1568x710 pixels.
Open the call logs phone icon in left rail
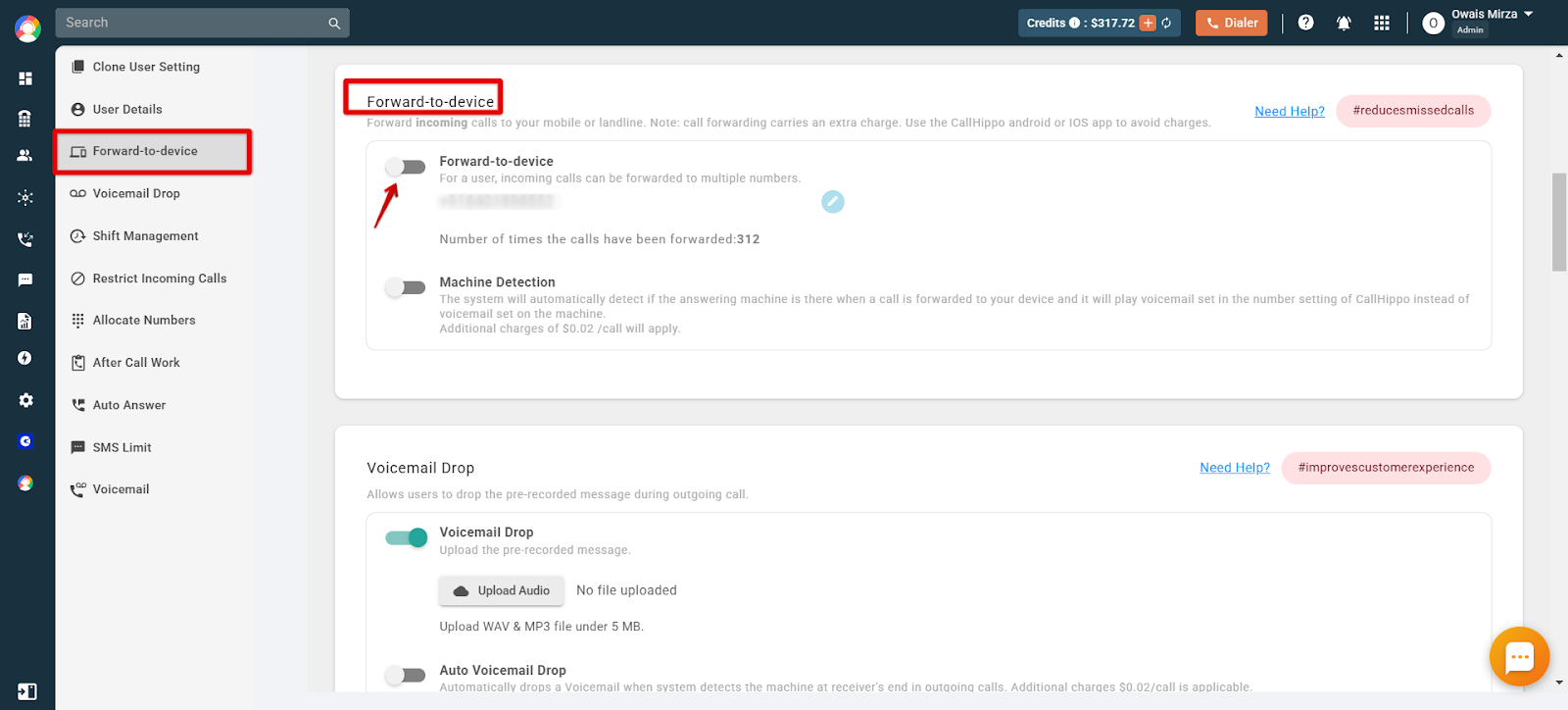[25, 239]
